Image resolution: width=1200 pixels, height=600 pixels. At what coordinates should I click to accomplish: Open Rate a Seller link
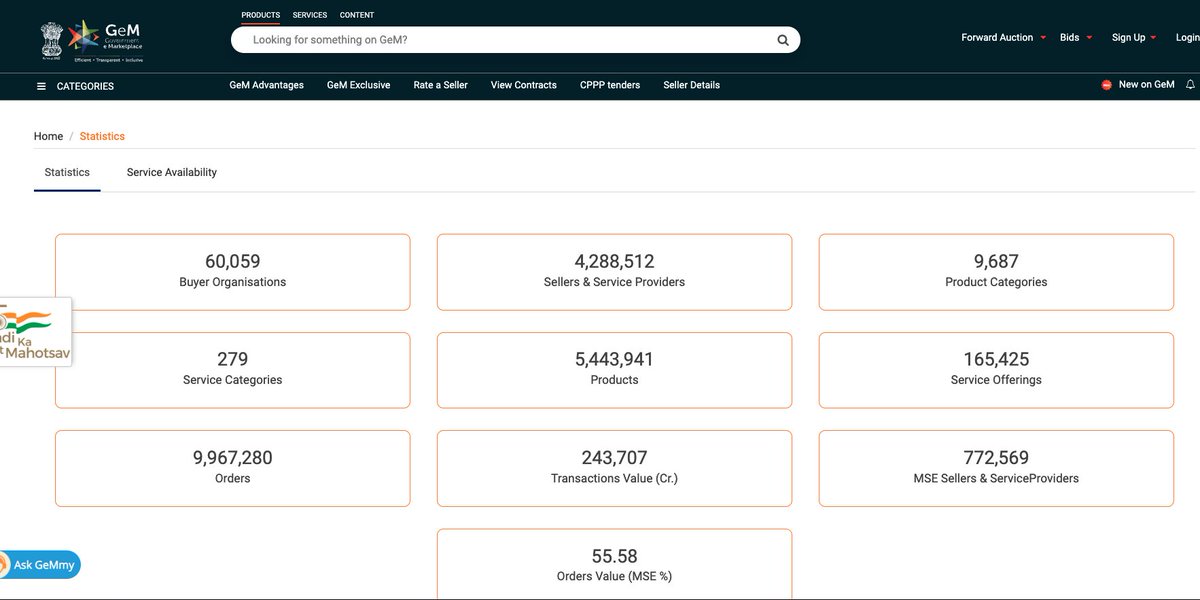tap(440, 85)
